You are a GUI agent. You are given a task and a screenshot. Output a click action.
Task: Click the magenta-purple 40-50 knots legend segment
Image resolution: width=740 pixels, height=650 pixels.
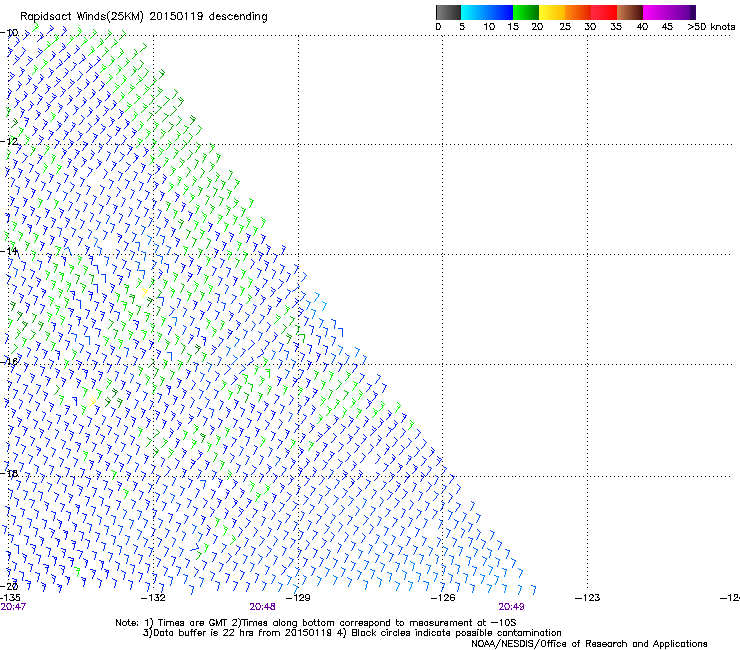click(669, 12)
